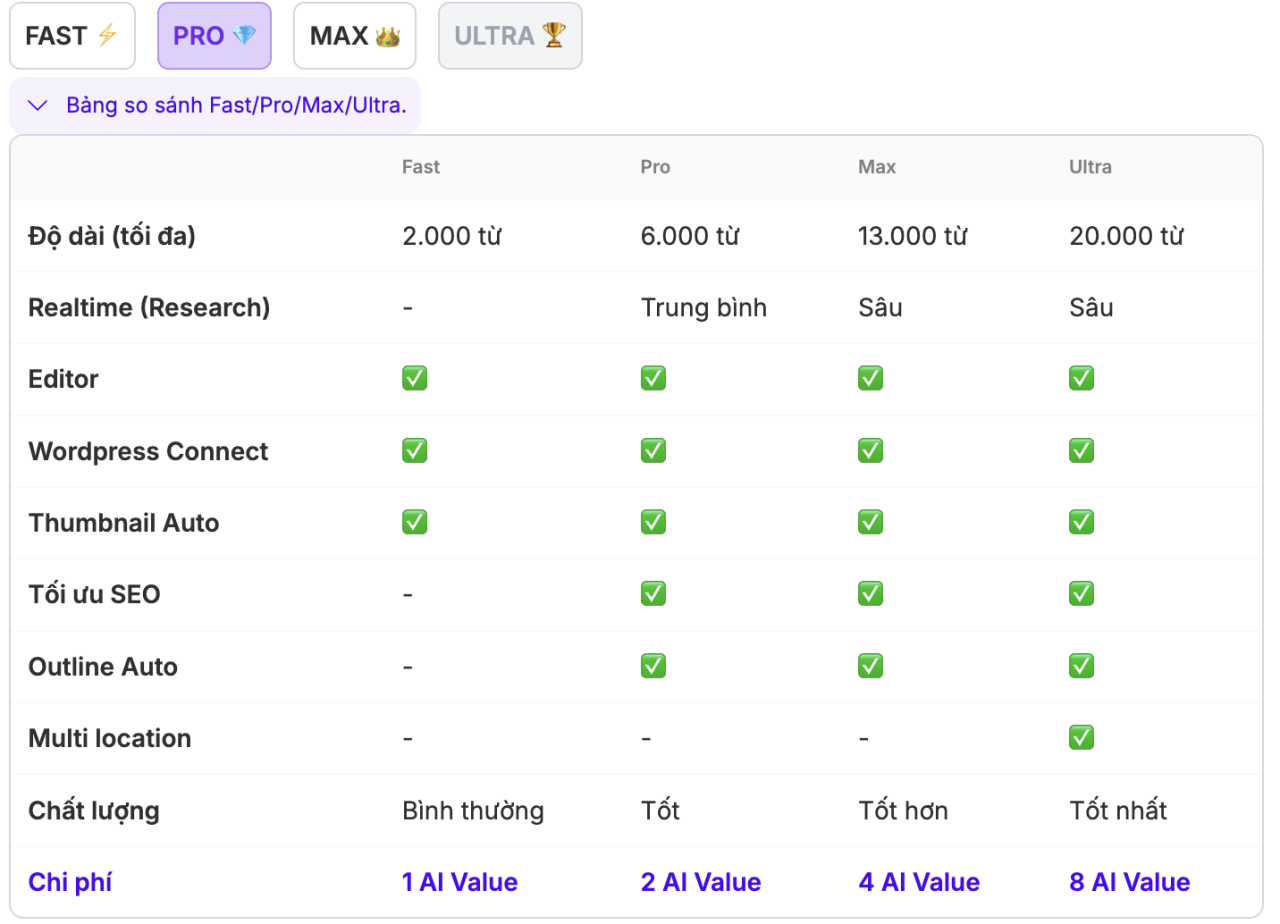Screen dimensions: 1280x924
Task: Collapse the Bảng so sánh Fast/Pro/Max/Ultra section
Action: pyautogui.click(x=215, y=105)
